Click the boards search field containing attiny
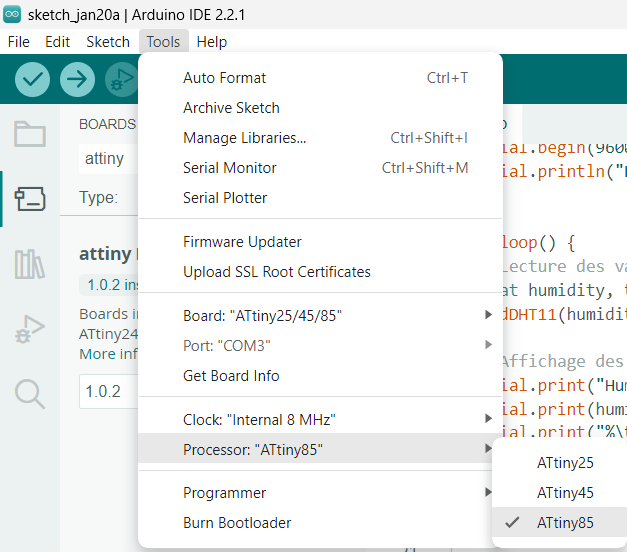This screenshot has height=552, width=627. [108, 158]
